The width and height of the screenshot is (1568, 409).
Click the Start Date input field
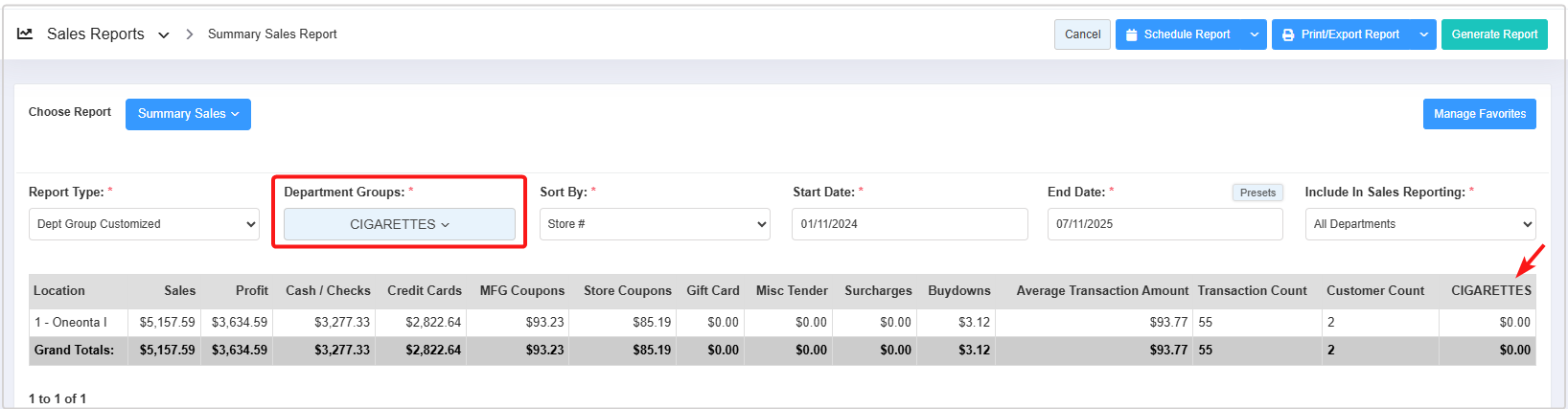[x=910, y=224]
